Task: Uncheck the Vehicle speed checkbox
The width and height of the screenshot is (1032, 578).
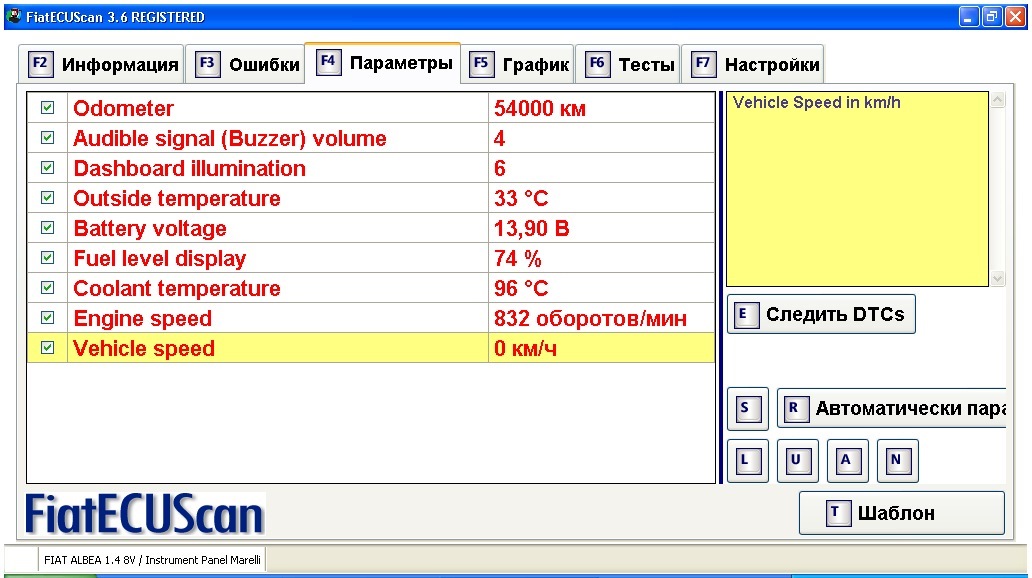Action: pos(47,348)
